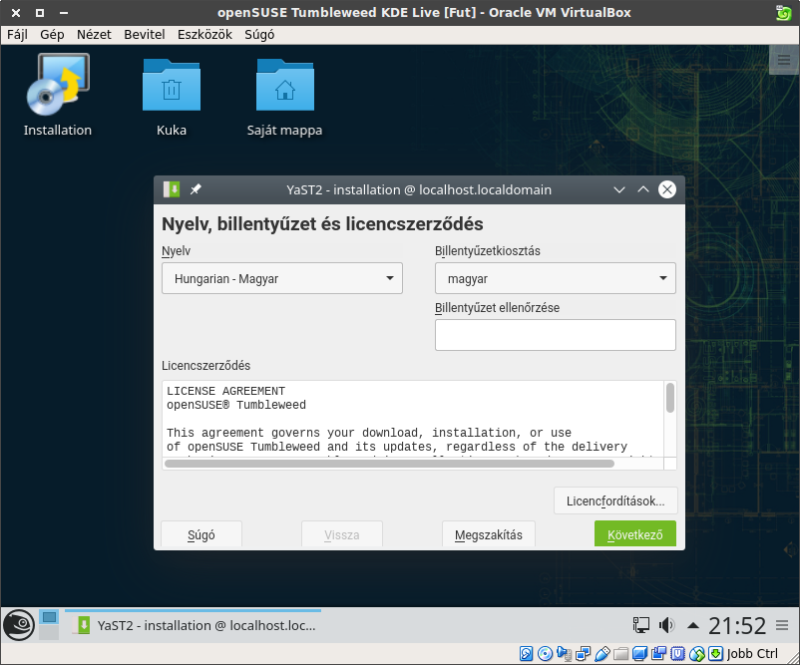Open the desktop toolbox hamburger menu
This screenshot has width=800, height=665.
(784, 60)
